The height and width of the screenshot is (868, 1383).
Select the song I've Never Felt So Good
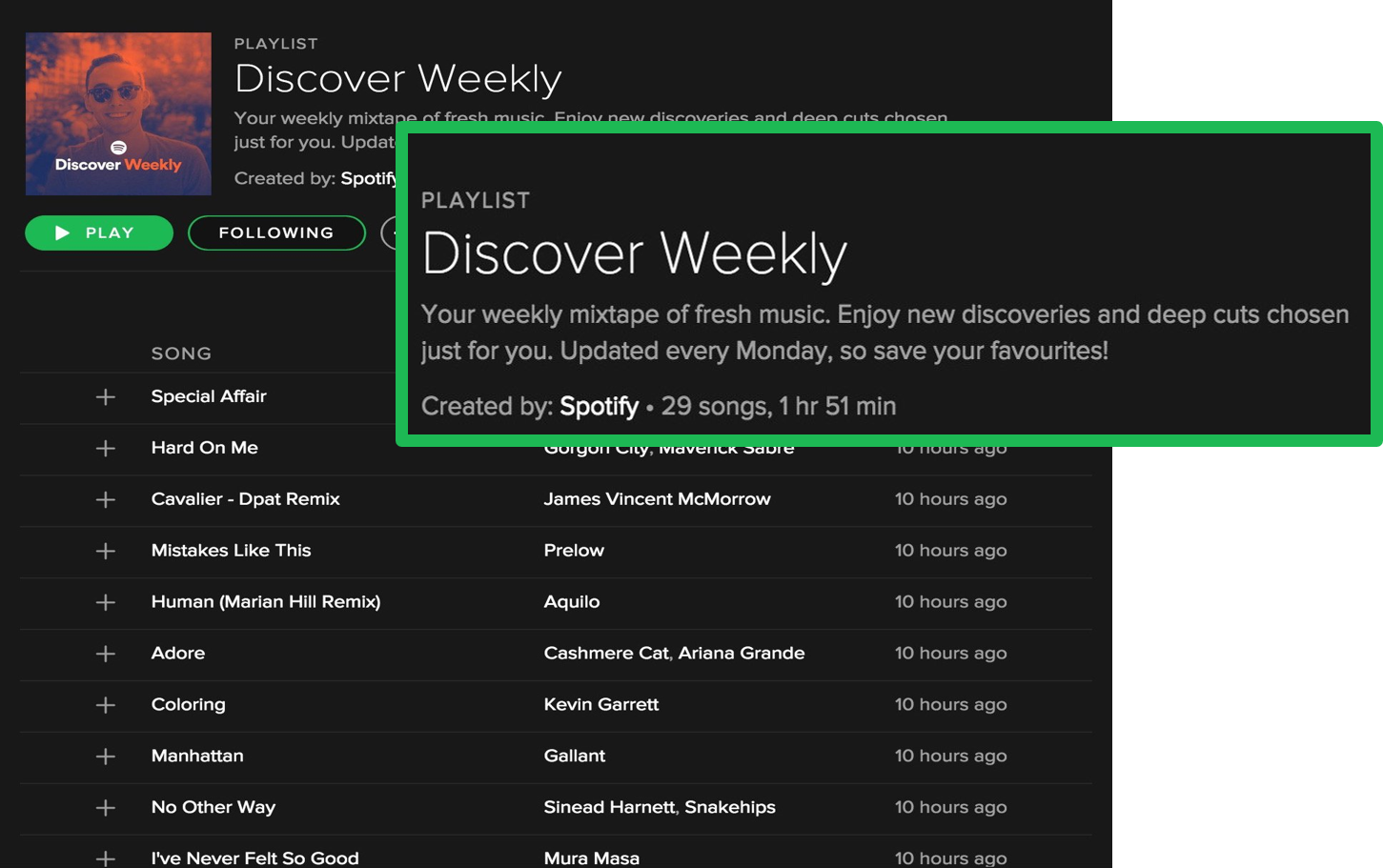pyautogui.click(x=254, y=858)
